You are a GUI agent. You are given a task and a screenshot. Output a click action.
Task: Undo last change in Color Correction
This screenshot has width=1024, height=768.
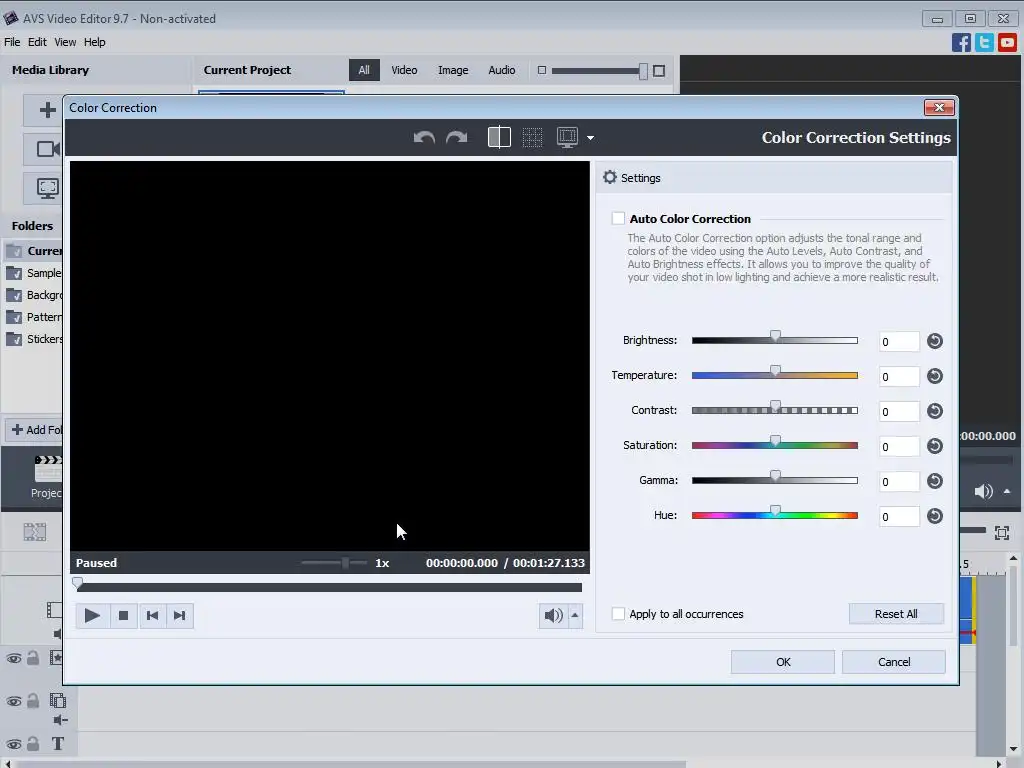coord(424,137)
